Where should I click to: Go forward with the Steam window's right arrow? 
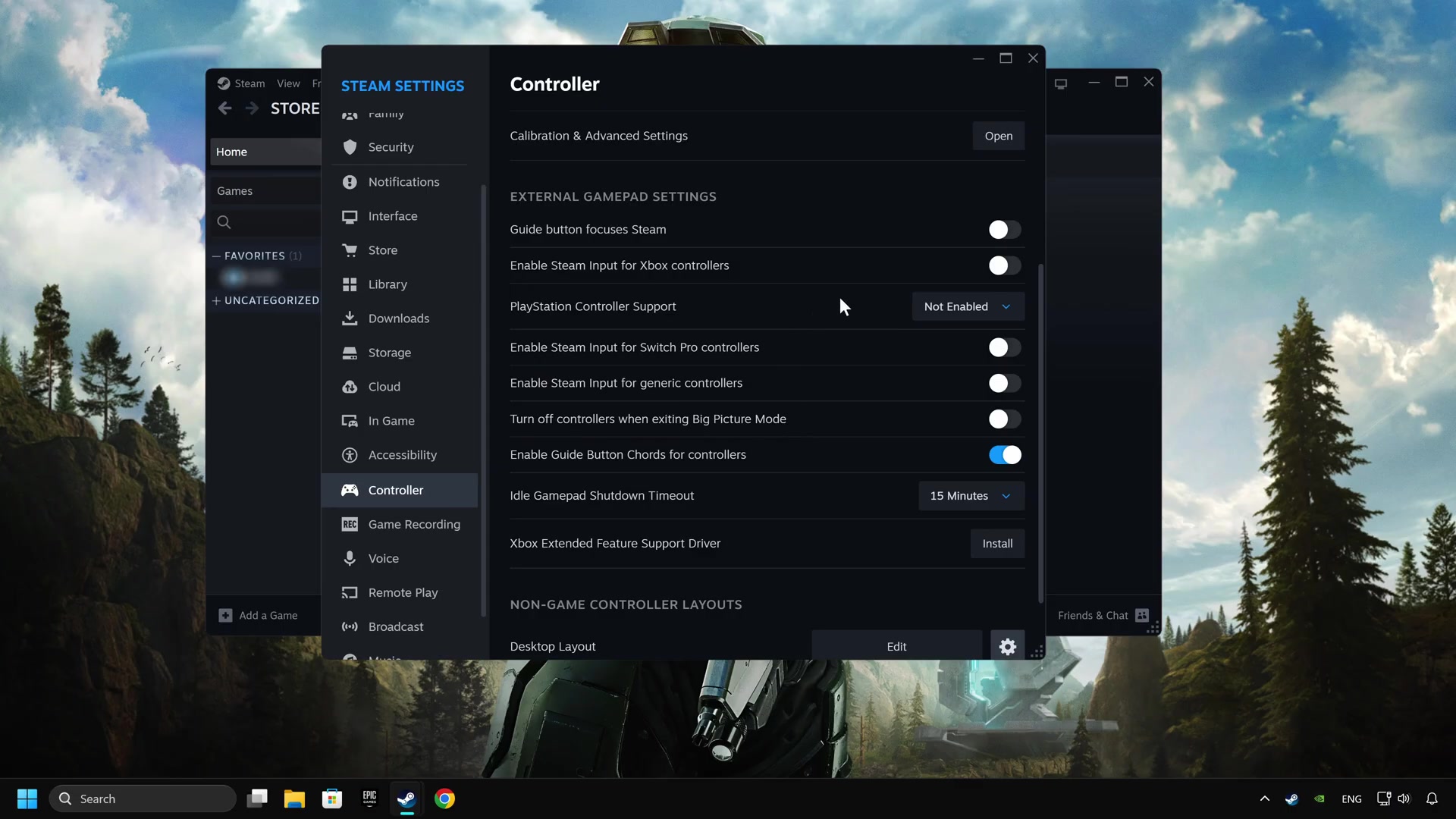[251, 108]
